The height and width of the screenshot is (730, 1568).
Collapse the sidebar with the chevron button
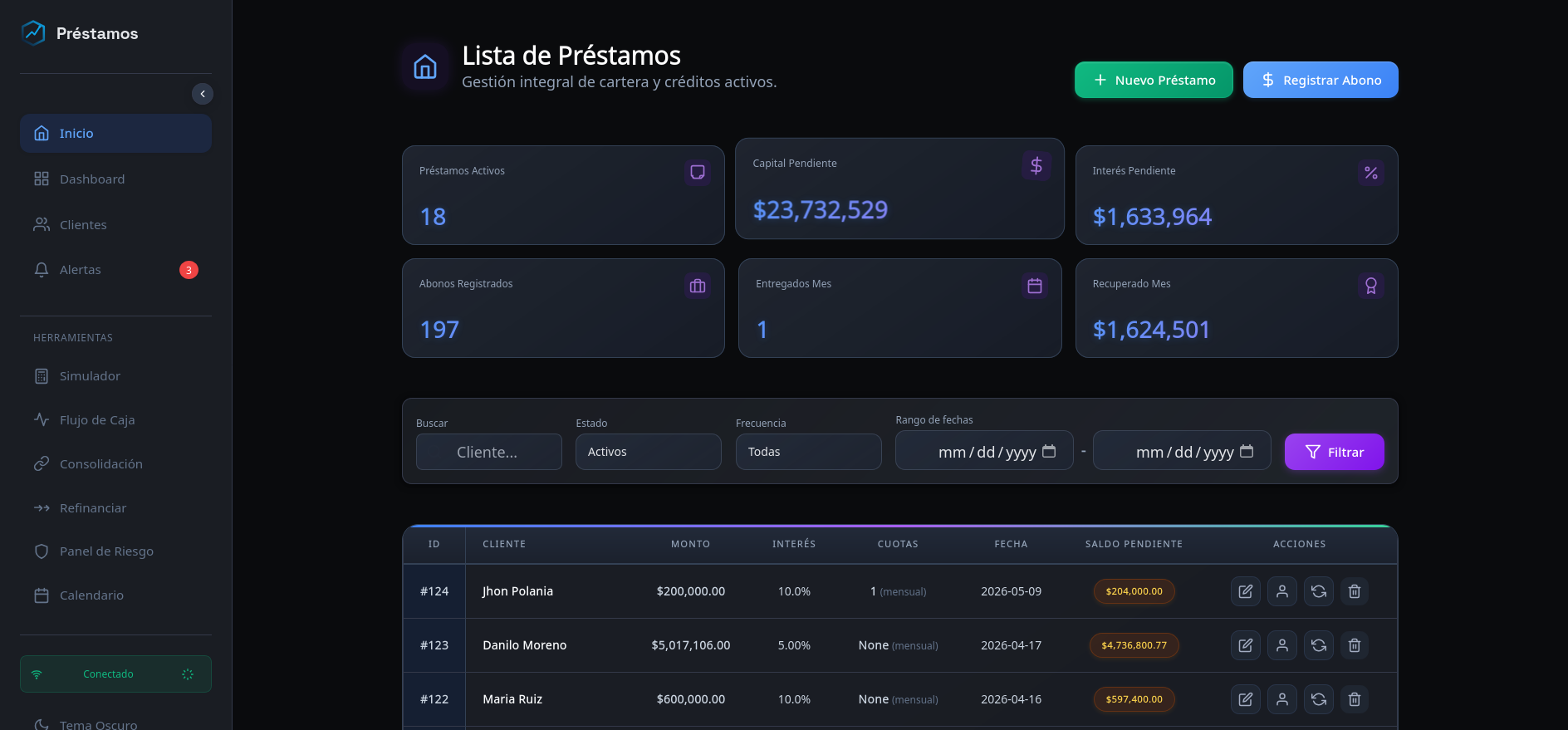(x=203, y=94)
